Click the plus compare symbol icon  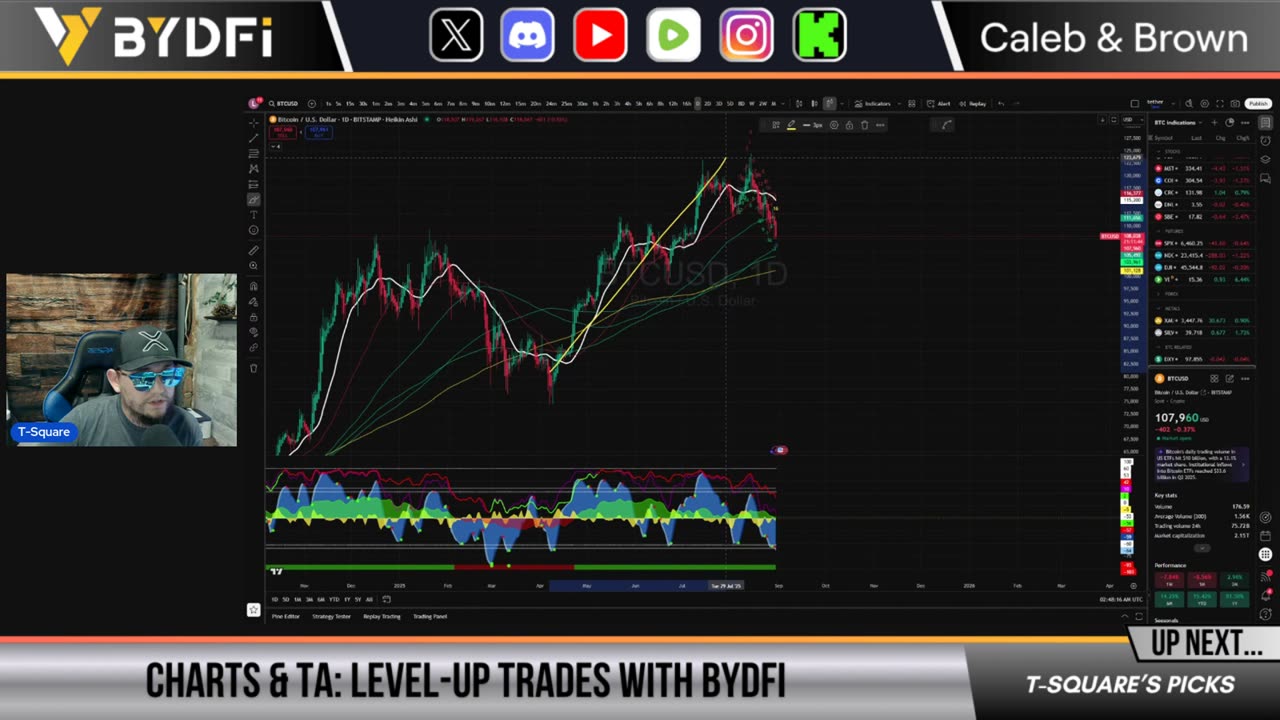tap(312, 103)
